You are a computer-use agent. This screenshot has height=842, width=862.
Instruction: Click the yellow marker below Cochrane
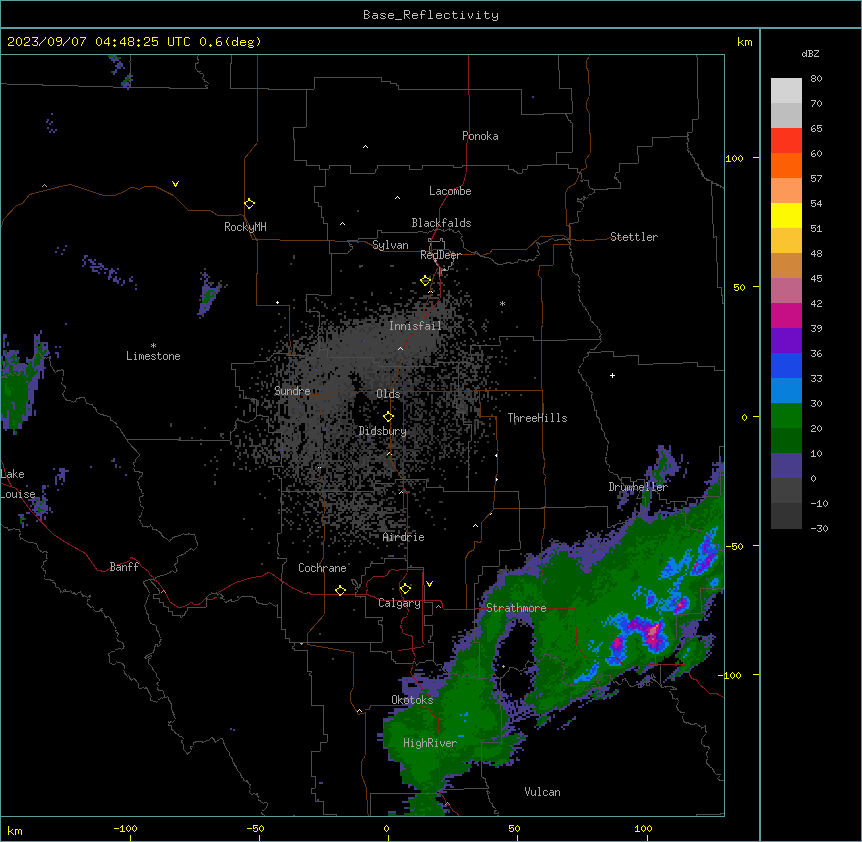click(340, 590)
